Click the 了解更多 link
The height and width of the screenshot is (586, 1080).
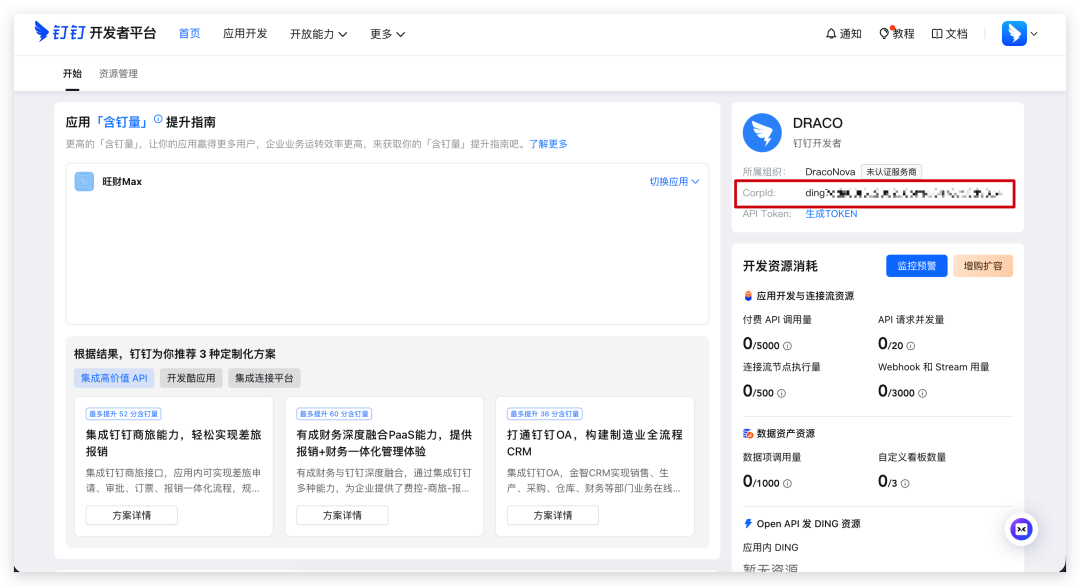tap(548, 144)
